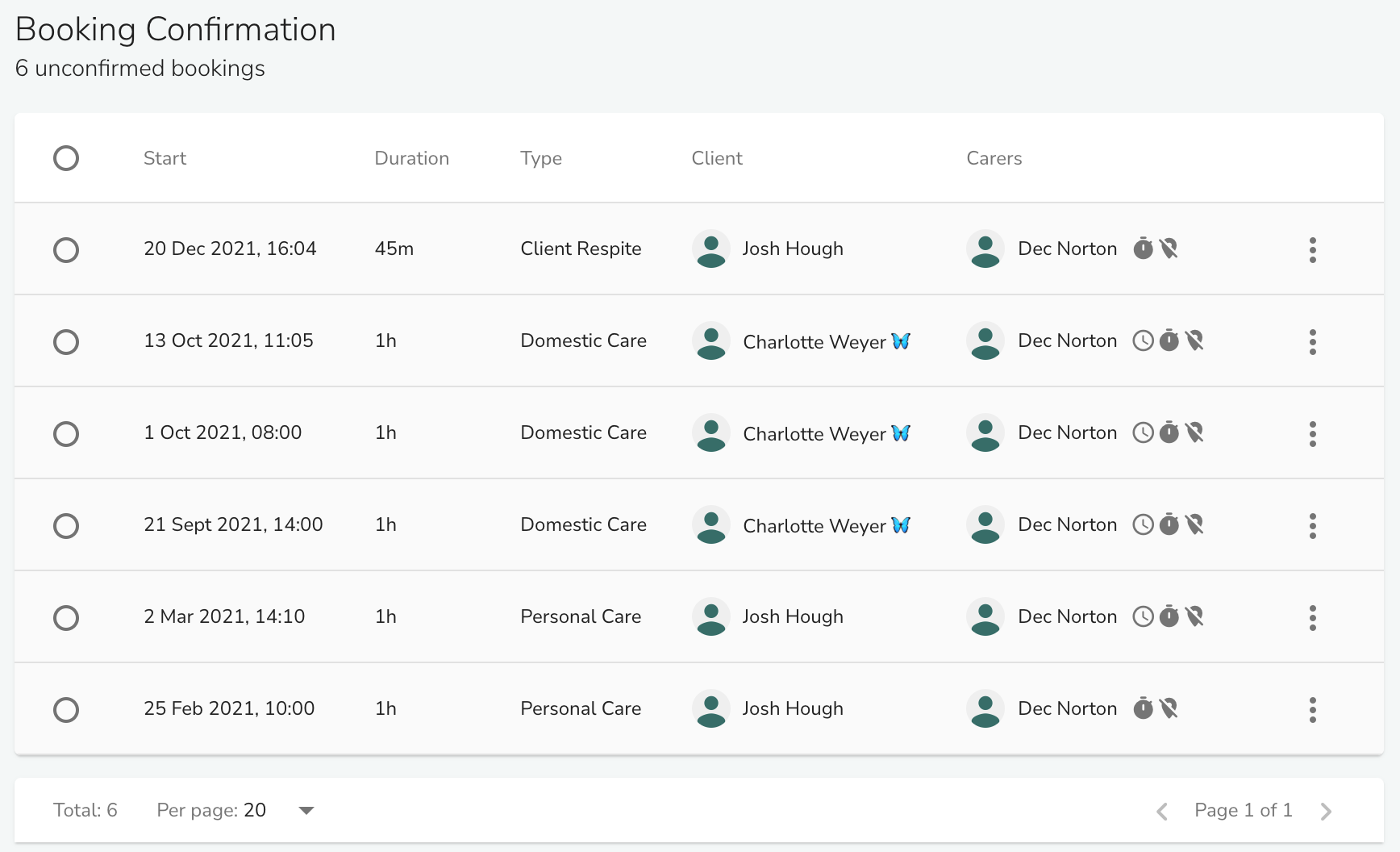Open more options for 20 Dec 2021 booking
Screen dimensions: 1400x852
pos(1313,250)
